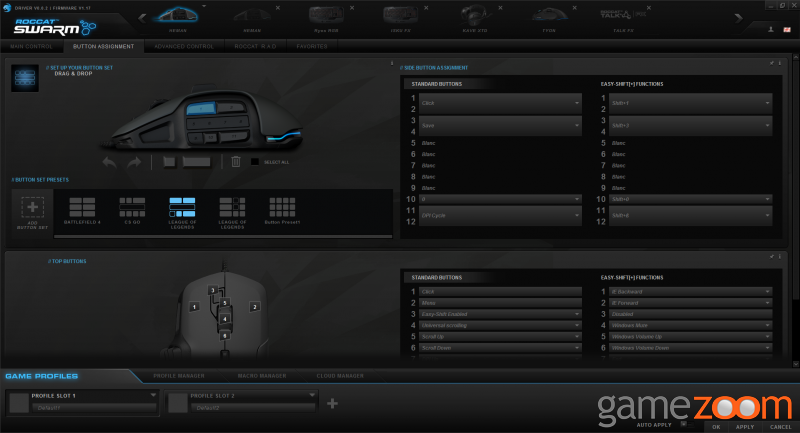
Task: Open side buttons 11-12 DPI Cycle dropdown
Action: click(500, 216)
